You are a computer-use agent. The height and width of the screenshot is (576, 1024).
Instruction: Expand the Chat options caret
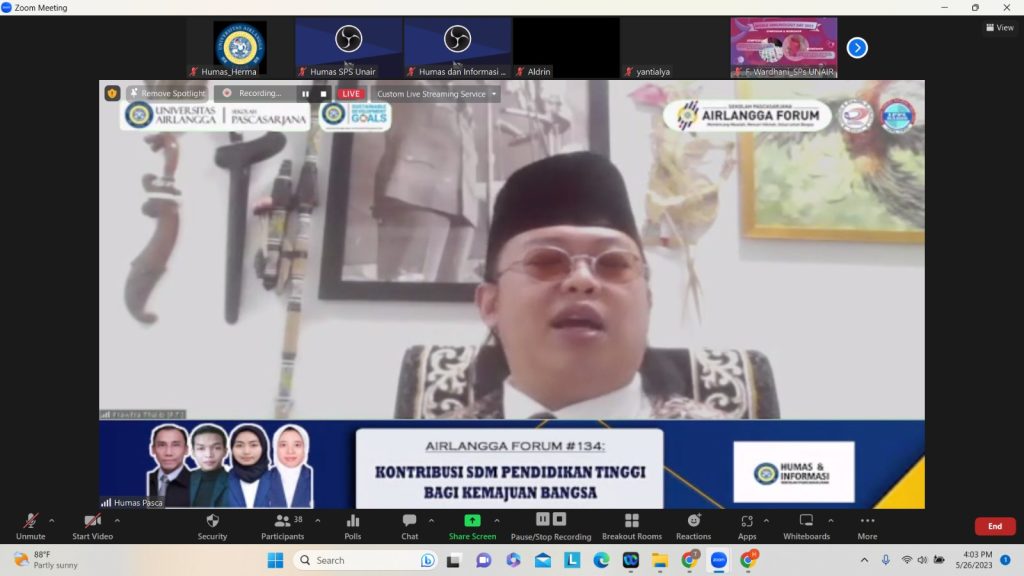click(431, 520)
